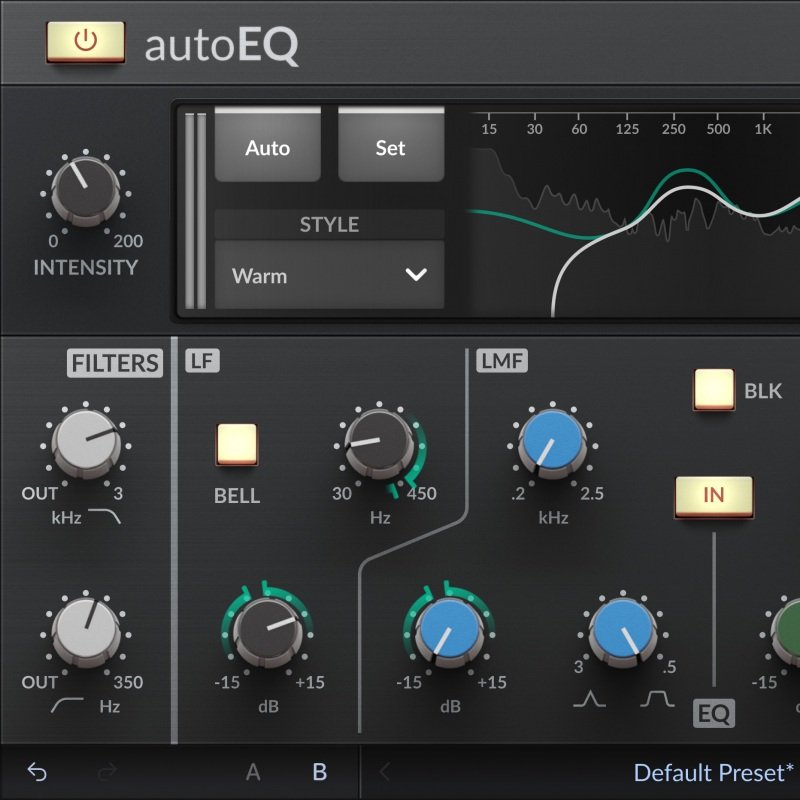Click the Warm dropdown chevron arrow
The height and width of the screenshot is (800, 800).
click(x=416, y=275)
